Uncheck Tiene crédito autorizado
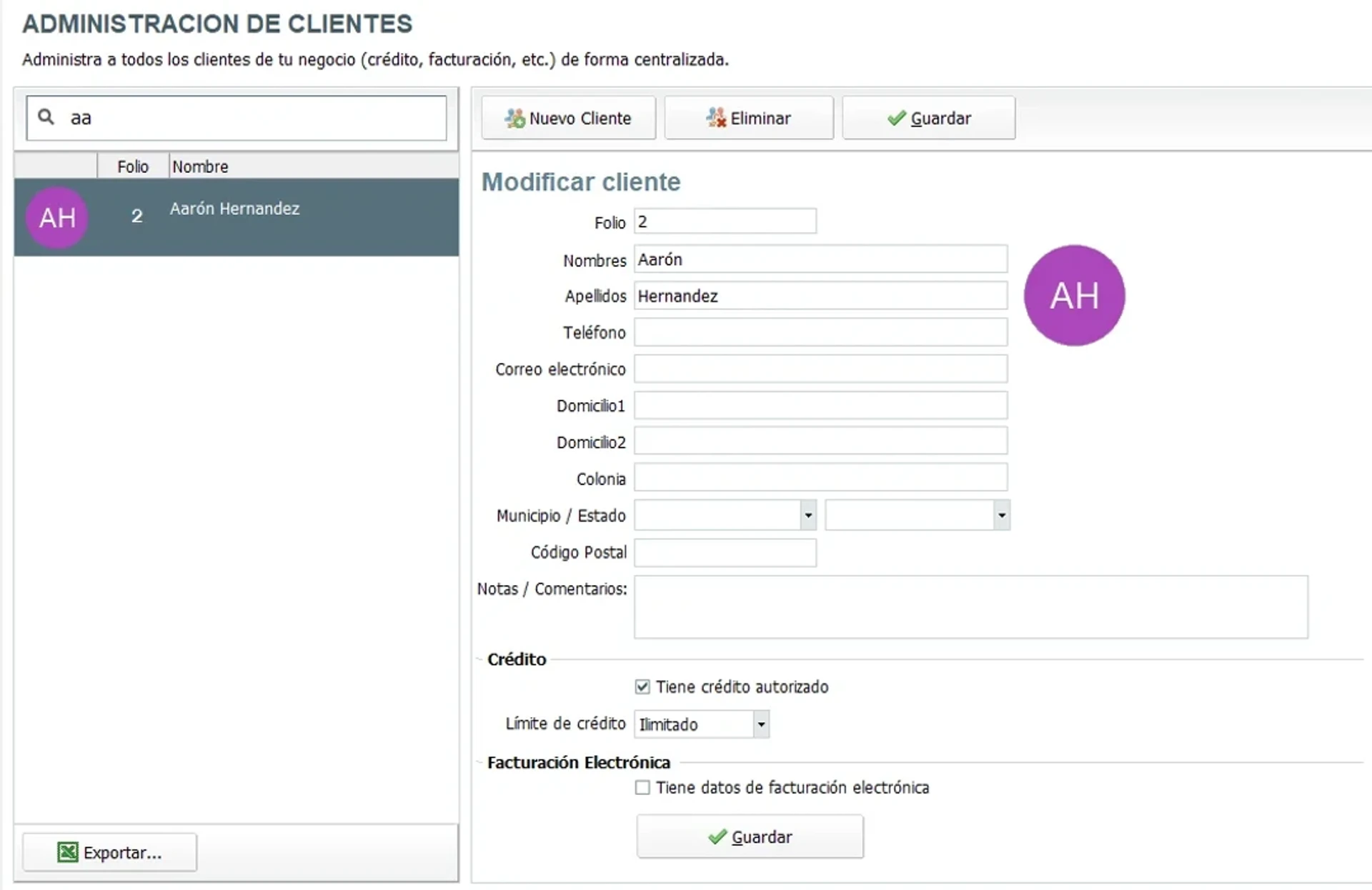 (x=642, y=686)
